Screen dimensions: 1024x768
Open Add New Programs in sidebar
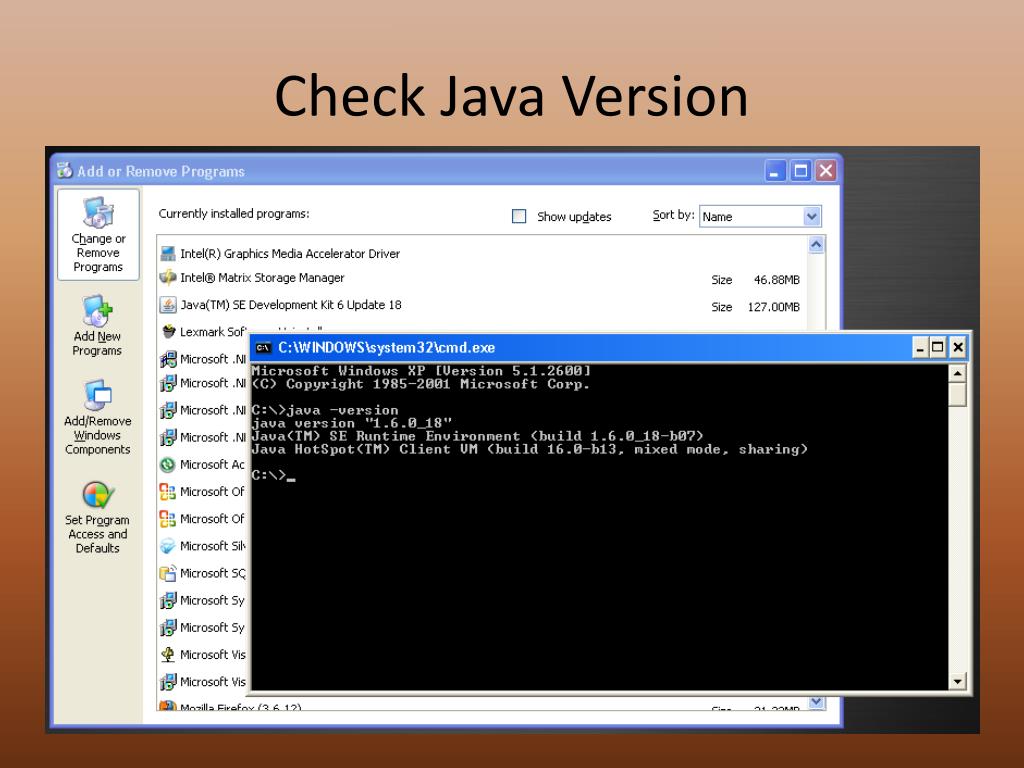click(x=97, y=313)
